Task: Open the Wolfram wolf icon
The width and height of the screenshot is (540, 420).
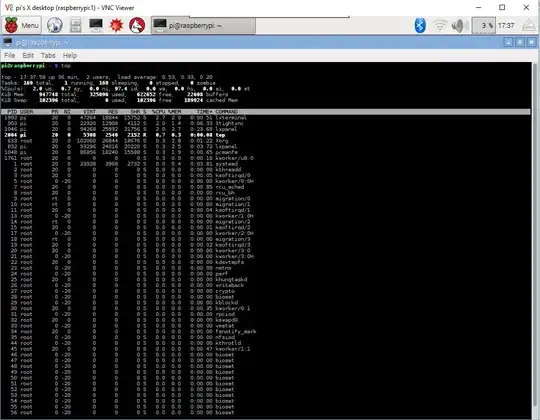Action: click(137, 25)
